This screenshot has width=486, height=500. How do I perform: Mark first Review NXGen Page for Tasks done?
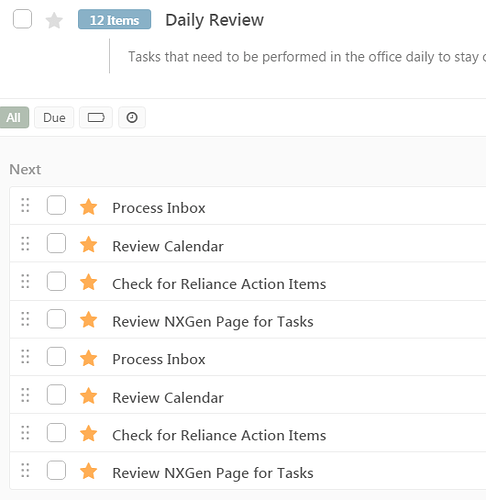56,319
